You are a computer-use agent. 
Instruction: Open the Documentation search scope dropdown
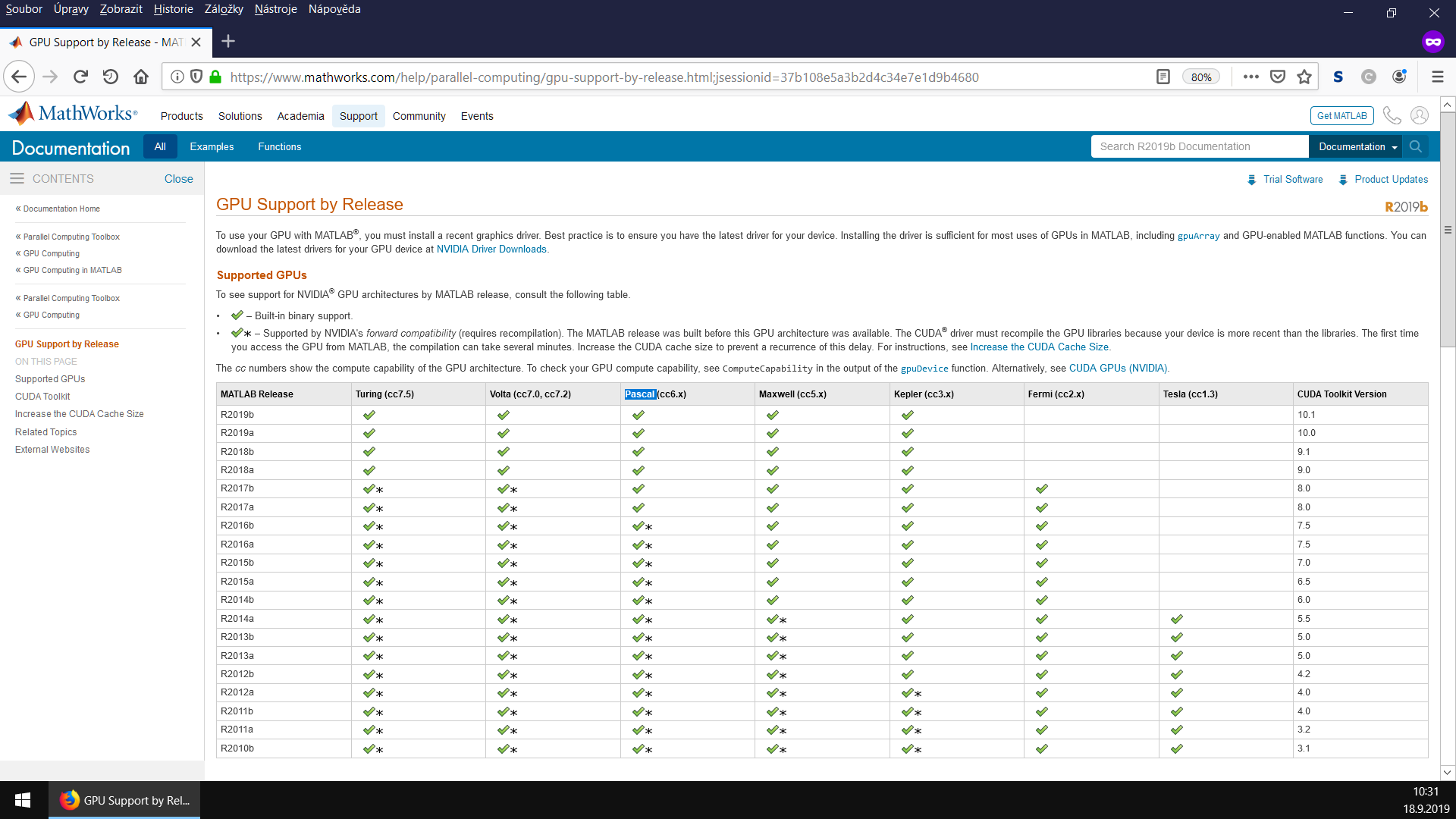[1357, 146]
